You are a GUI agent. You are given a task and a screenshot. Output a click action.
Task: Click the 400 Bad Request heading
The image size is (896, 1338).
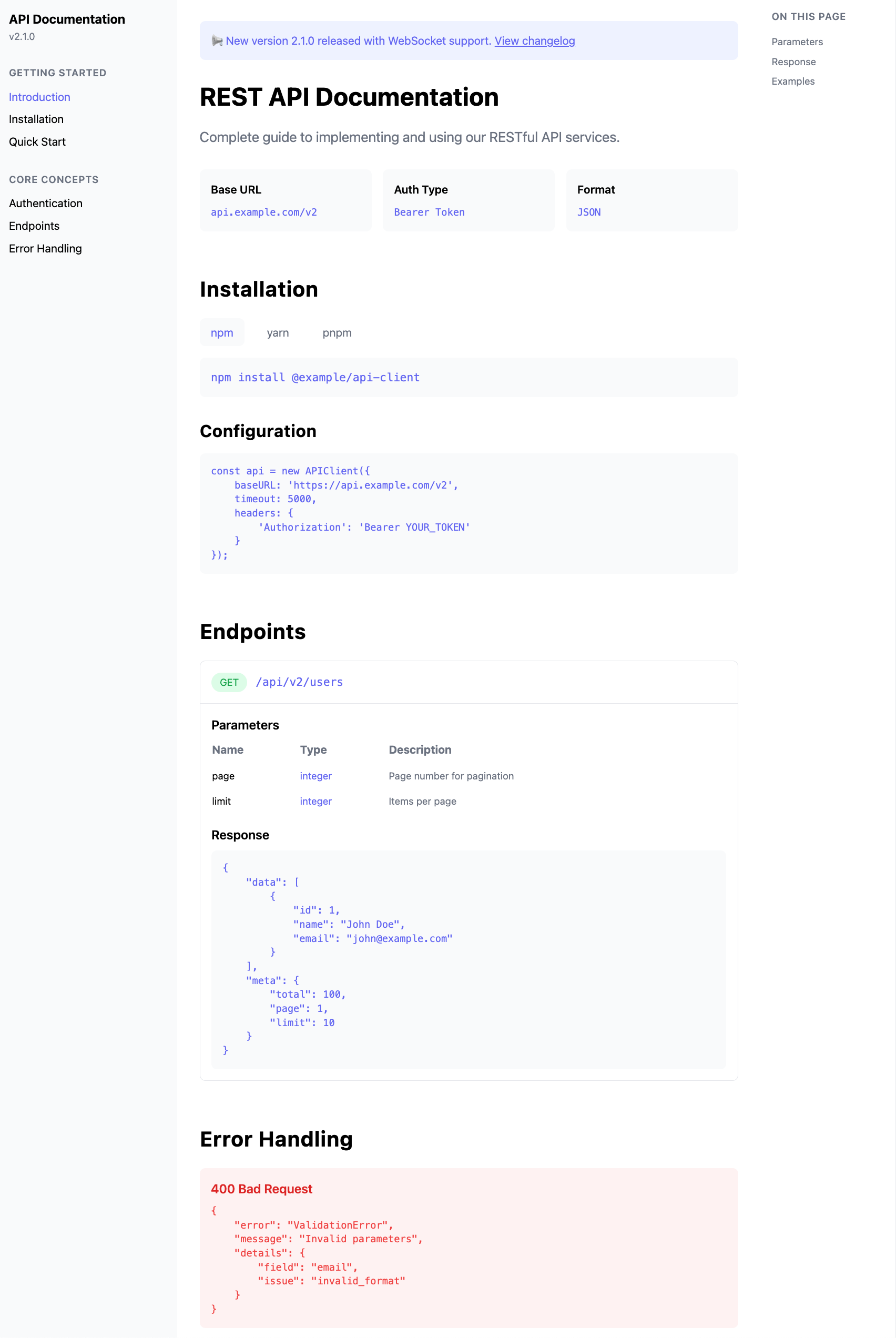262,1189
